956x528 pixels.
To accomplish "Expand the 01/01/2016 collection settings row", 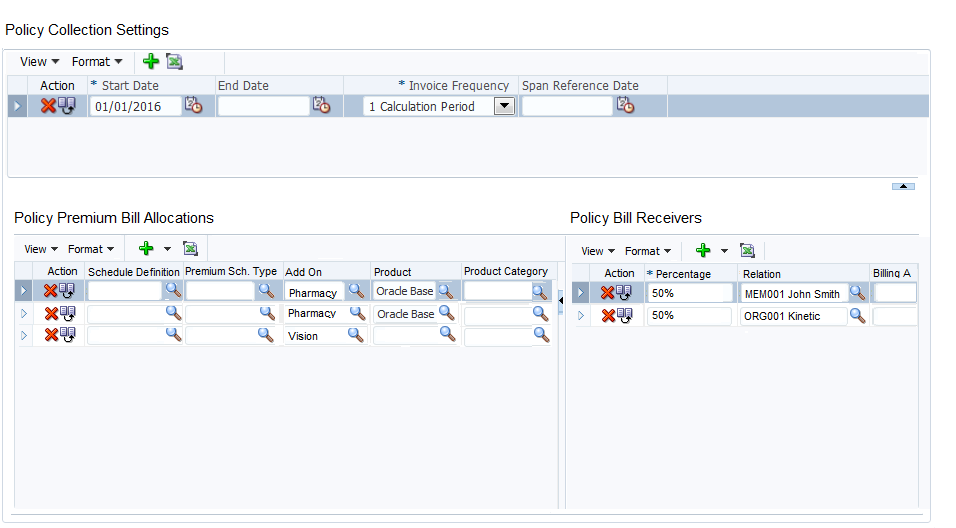I will tap(17, 106).
